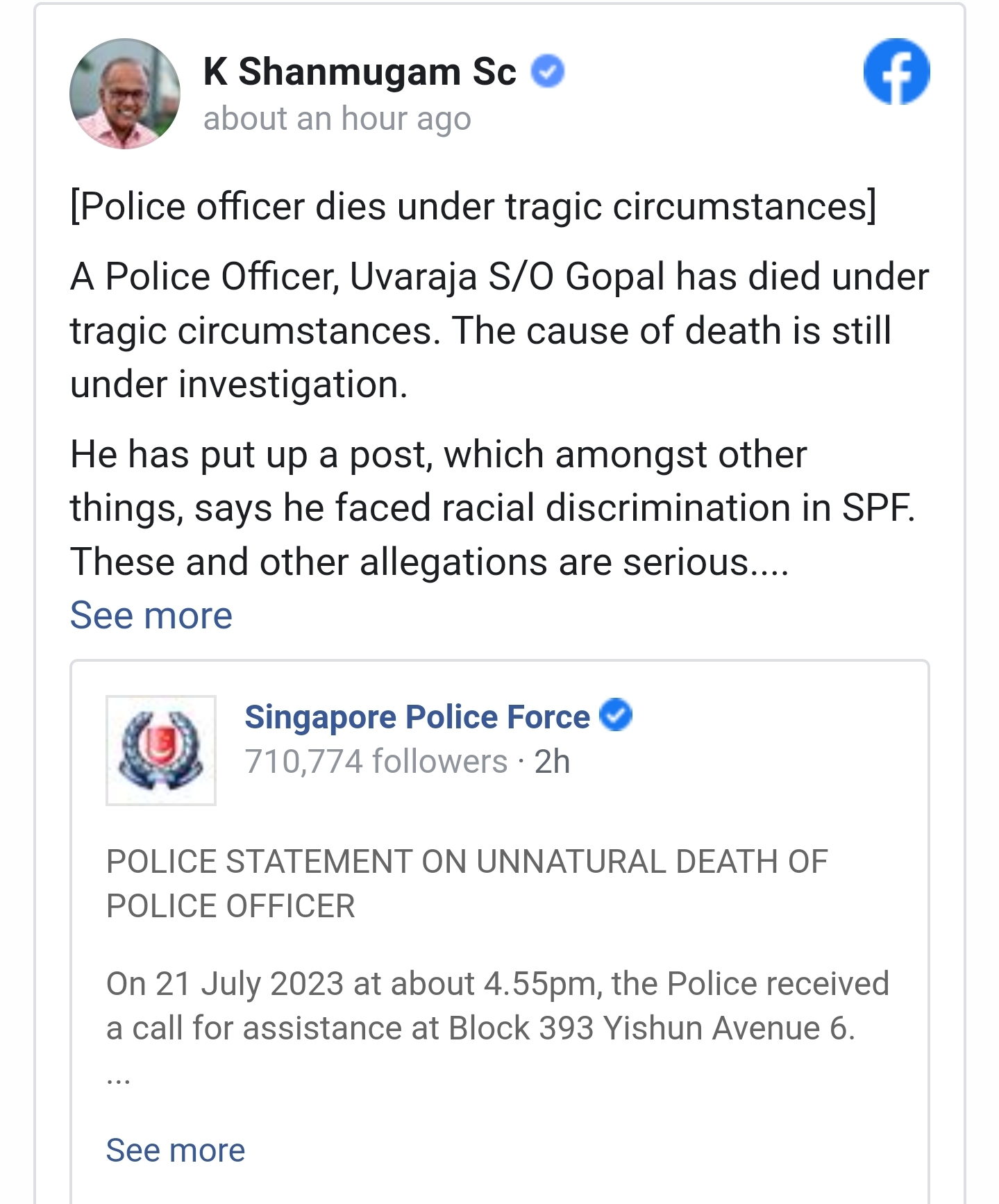This screenshot has height=1204, width=999.
Task: Click the 710,774 followers count
Action: click(x=376, y=762)
